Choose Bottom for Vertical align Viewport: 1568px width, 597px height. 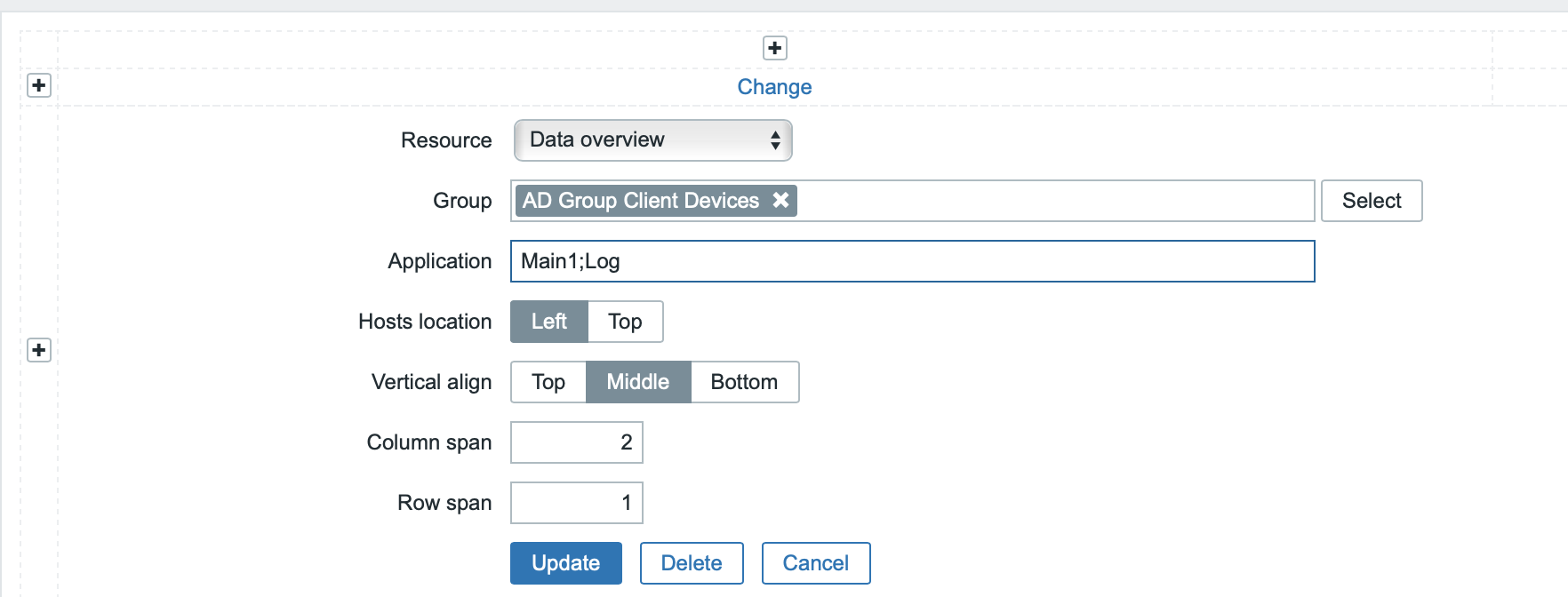[744, 382]
